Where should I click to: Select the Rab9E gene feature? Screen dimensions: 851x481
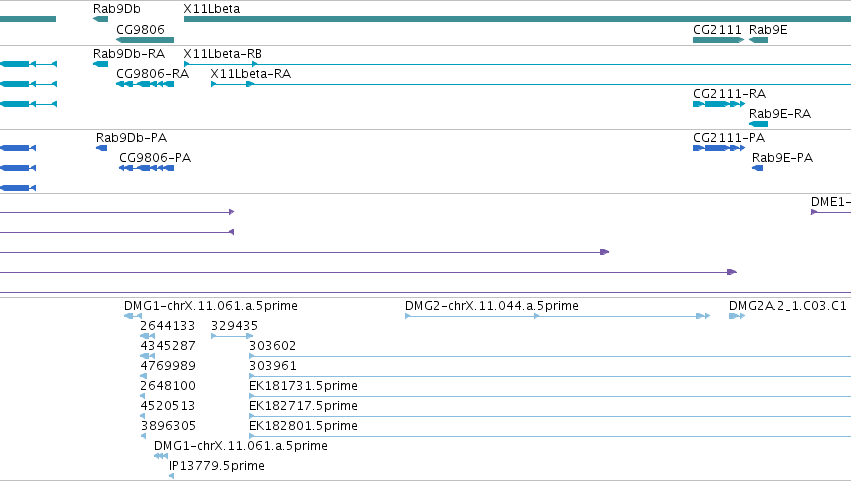(758, 40)
